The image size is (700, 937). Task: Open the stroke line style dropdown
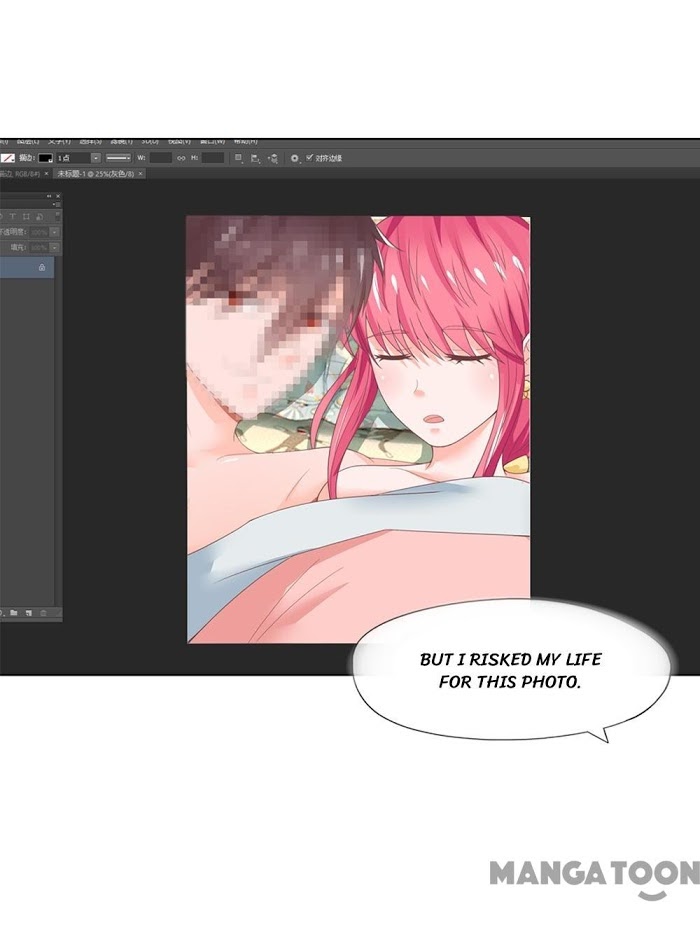[x=119, y=158]
